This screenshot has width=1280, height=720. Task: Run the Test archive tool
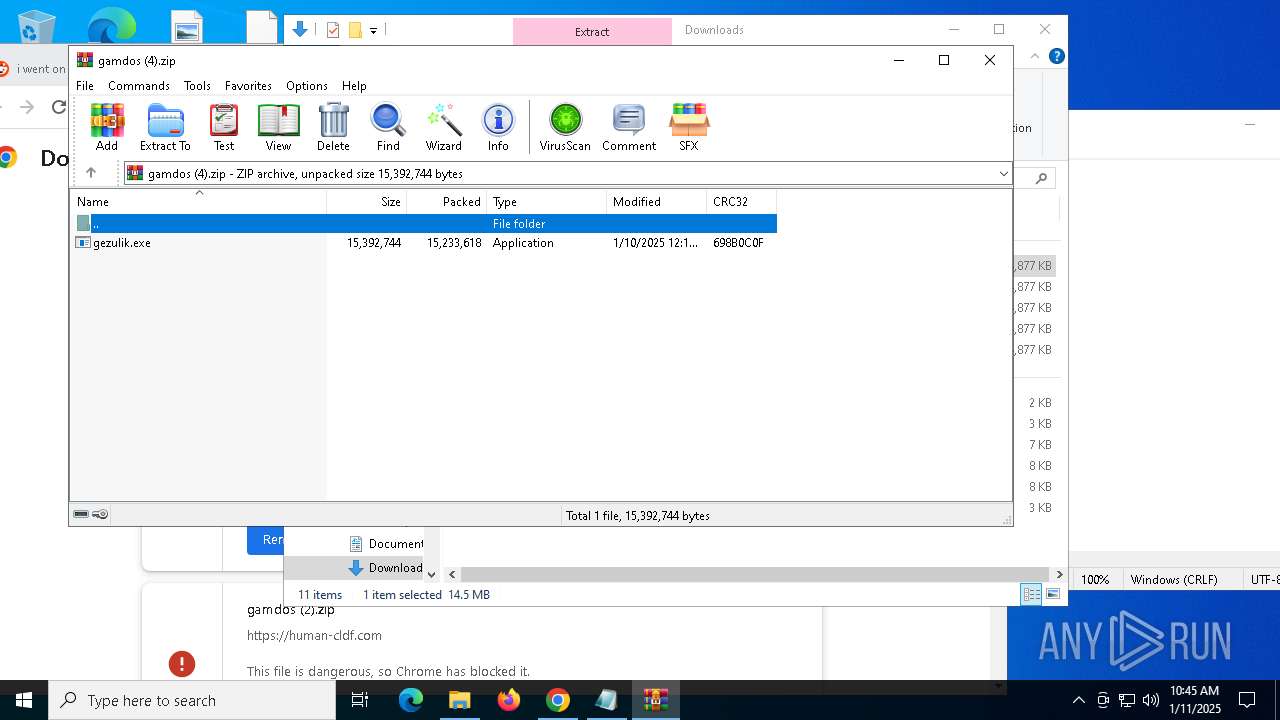[x=224, y=127]
